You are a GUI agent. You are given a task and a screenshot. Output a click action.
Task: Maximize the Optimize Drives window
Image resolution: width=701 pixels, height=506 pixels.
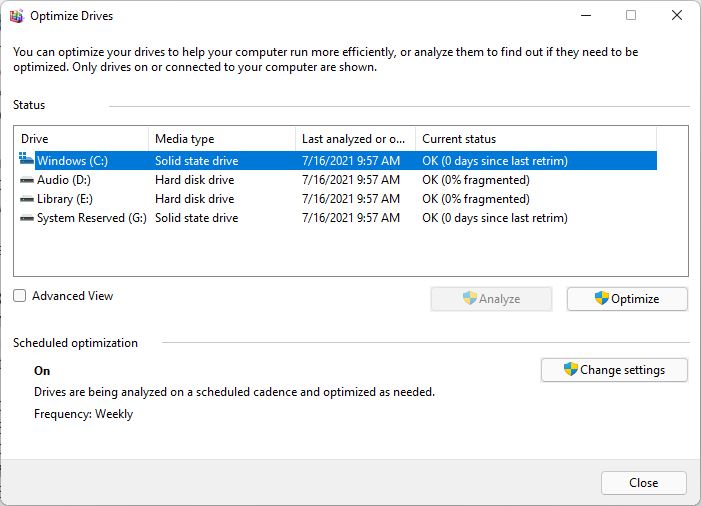point(631,16)
